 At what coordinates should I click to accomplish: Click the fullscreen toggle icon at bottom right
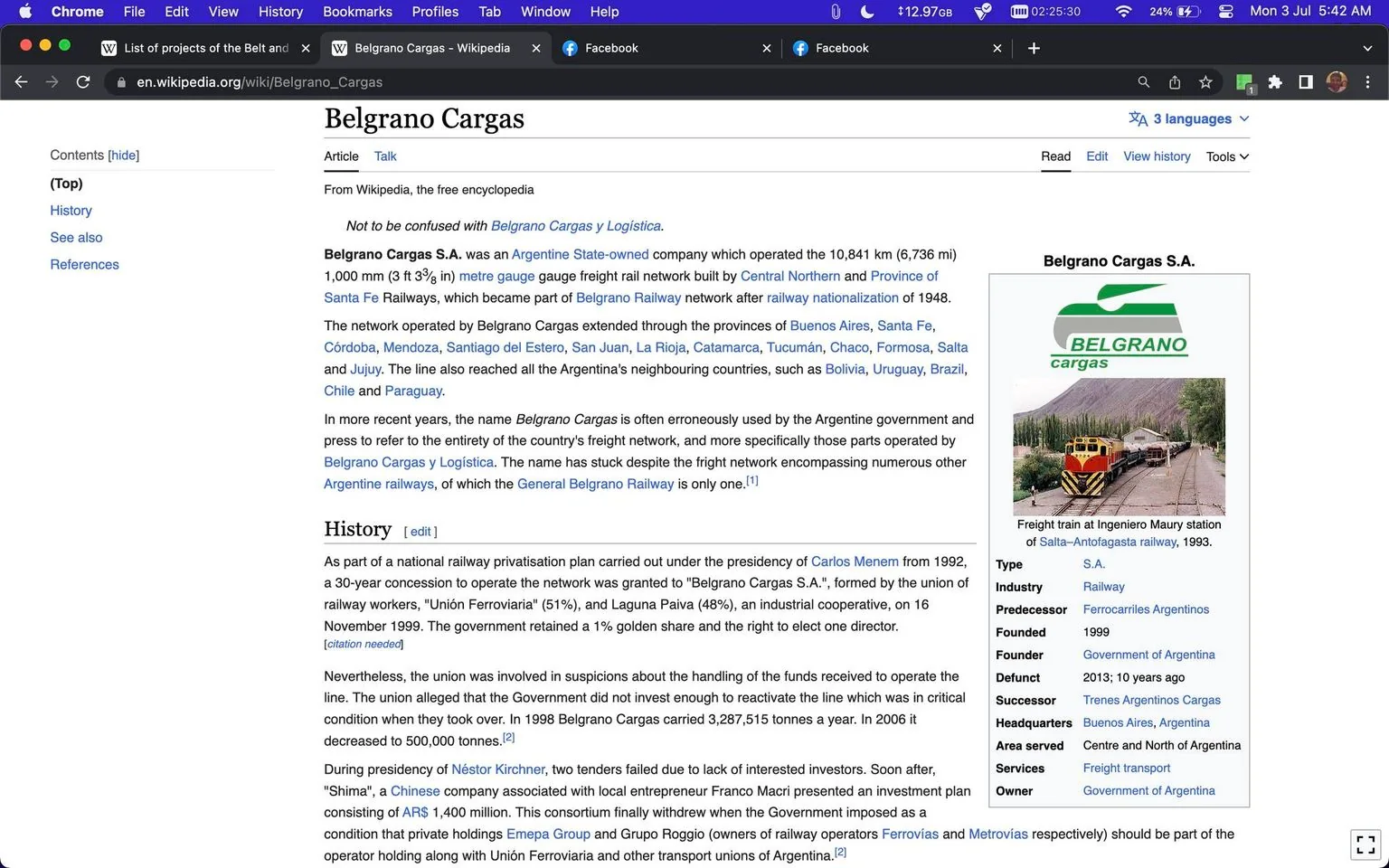coord(1365,845)
